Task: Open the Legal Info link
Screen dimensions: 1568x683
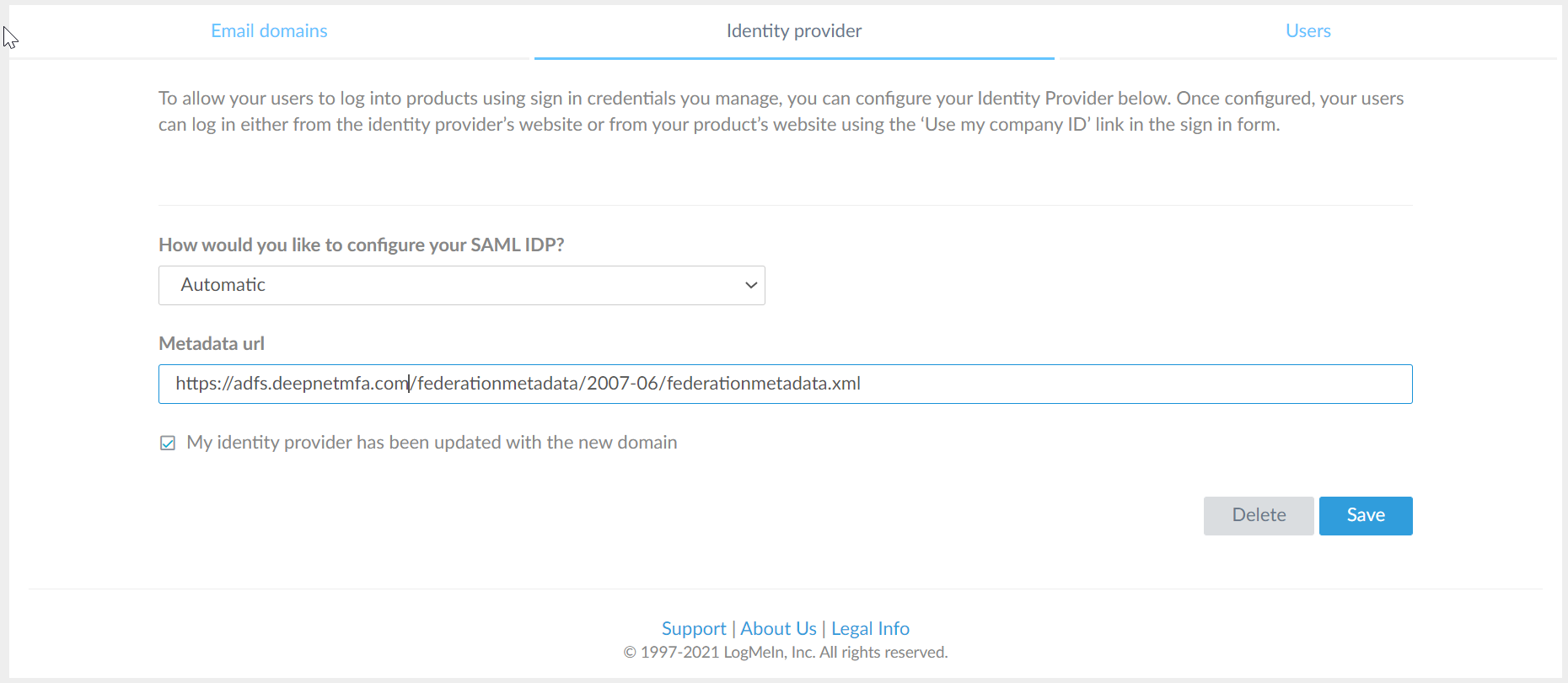Action: [870, 629]
